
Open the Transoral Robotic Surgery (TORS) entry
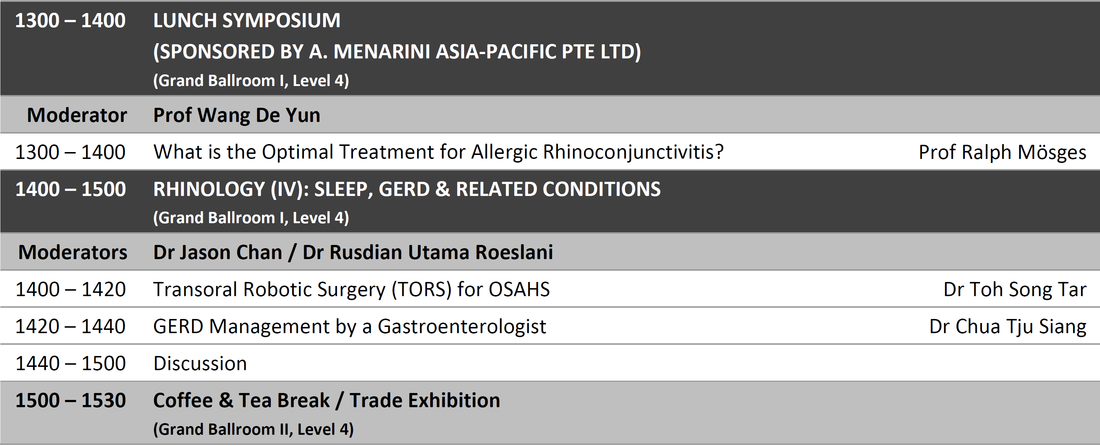pos(351,289)
